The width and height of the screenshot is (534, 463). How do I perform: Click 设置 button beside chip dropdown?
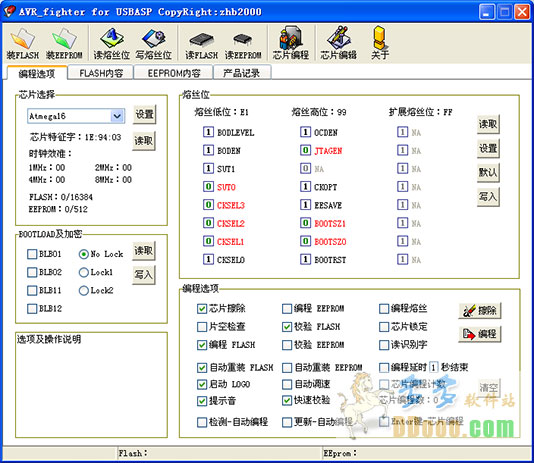pyautogui.click(x=144, y=114)
